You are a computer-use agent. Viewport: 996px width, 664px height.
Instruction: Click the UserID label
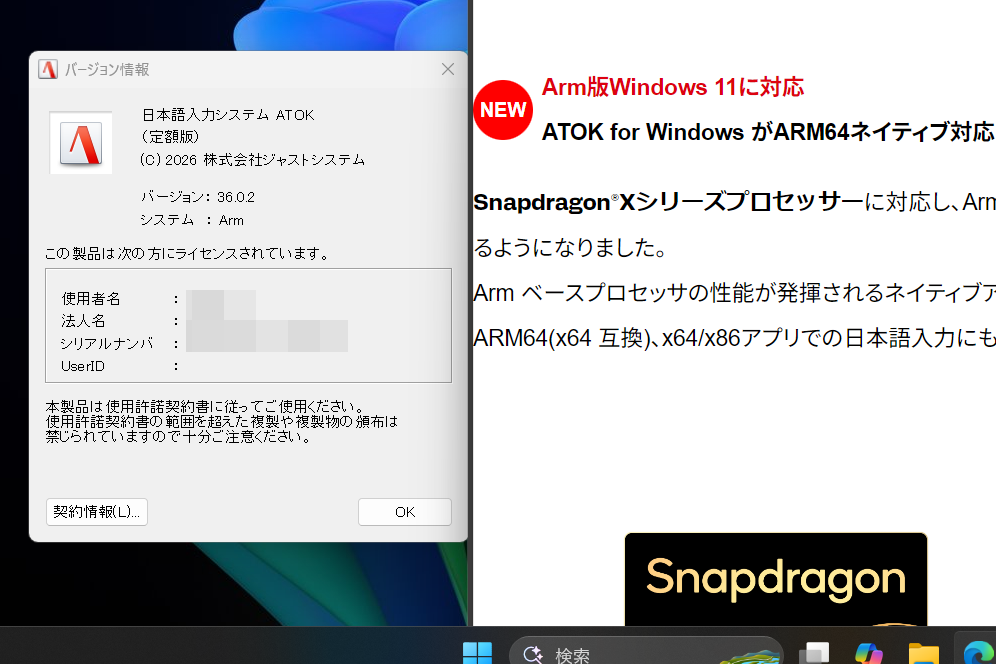click(83, 366)
